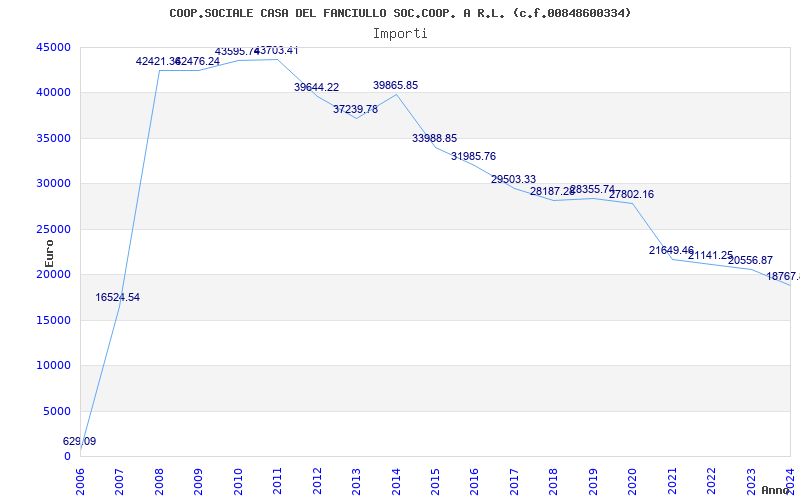Select the 43703.41 data label
This screenshot has height=500, width=800.
pos(276,51)
